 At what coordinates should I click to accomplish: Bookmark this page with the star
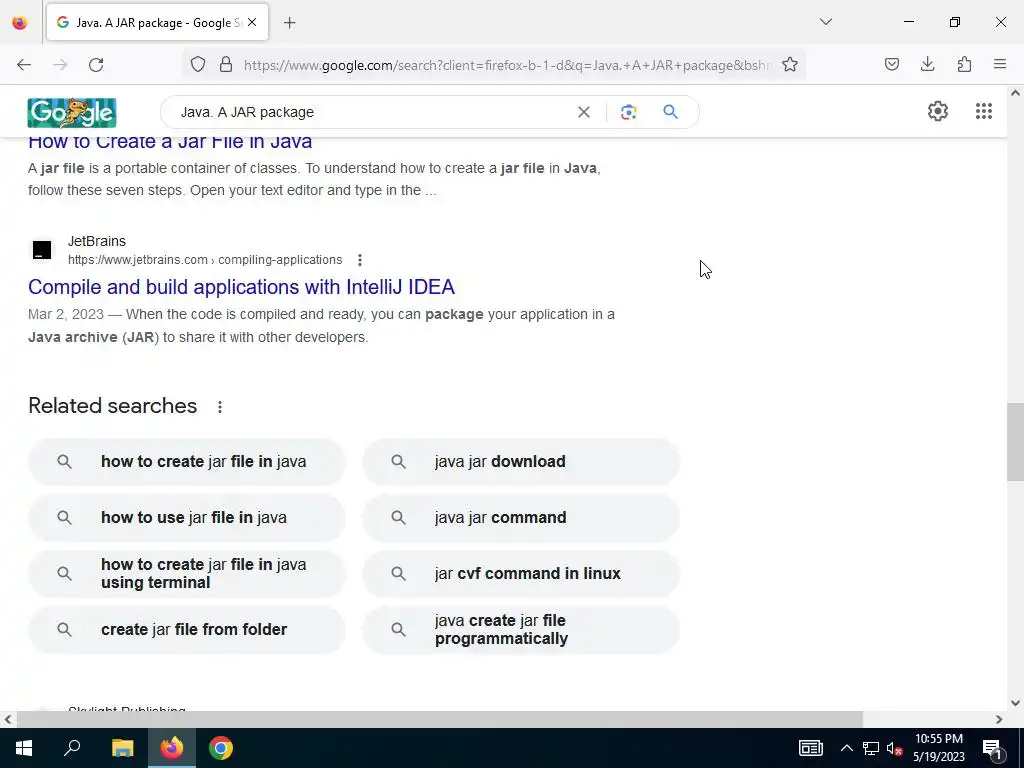click(790, 65)
